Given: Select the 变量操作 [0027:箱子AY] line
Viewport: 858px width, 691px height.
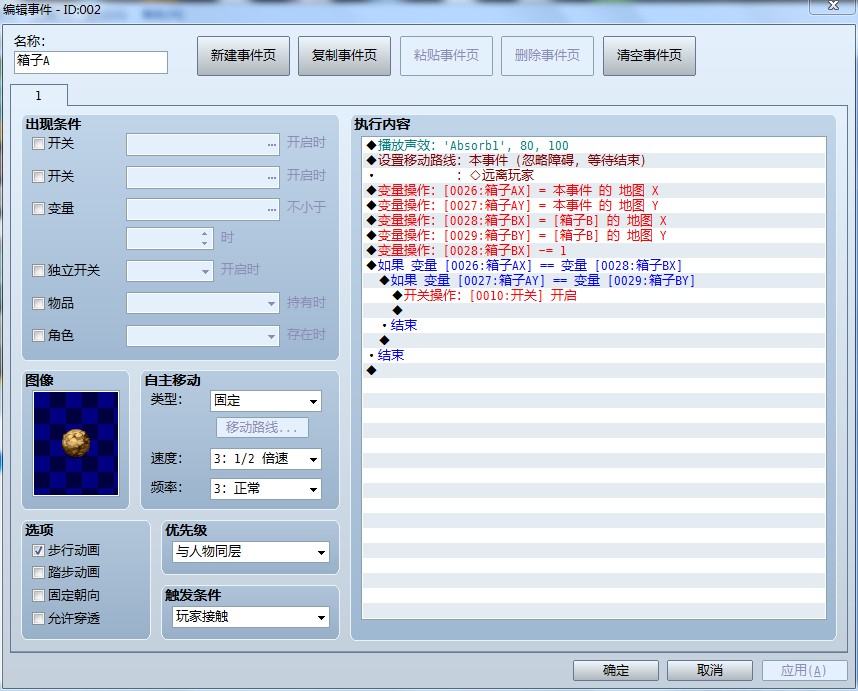Looking at the screenshot, I should 594,205.
